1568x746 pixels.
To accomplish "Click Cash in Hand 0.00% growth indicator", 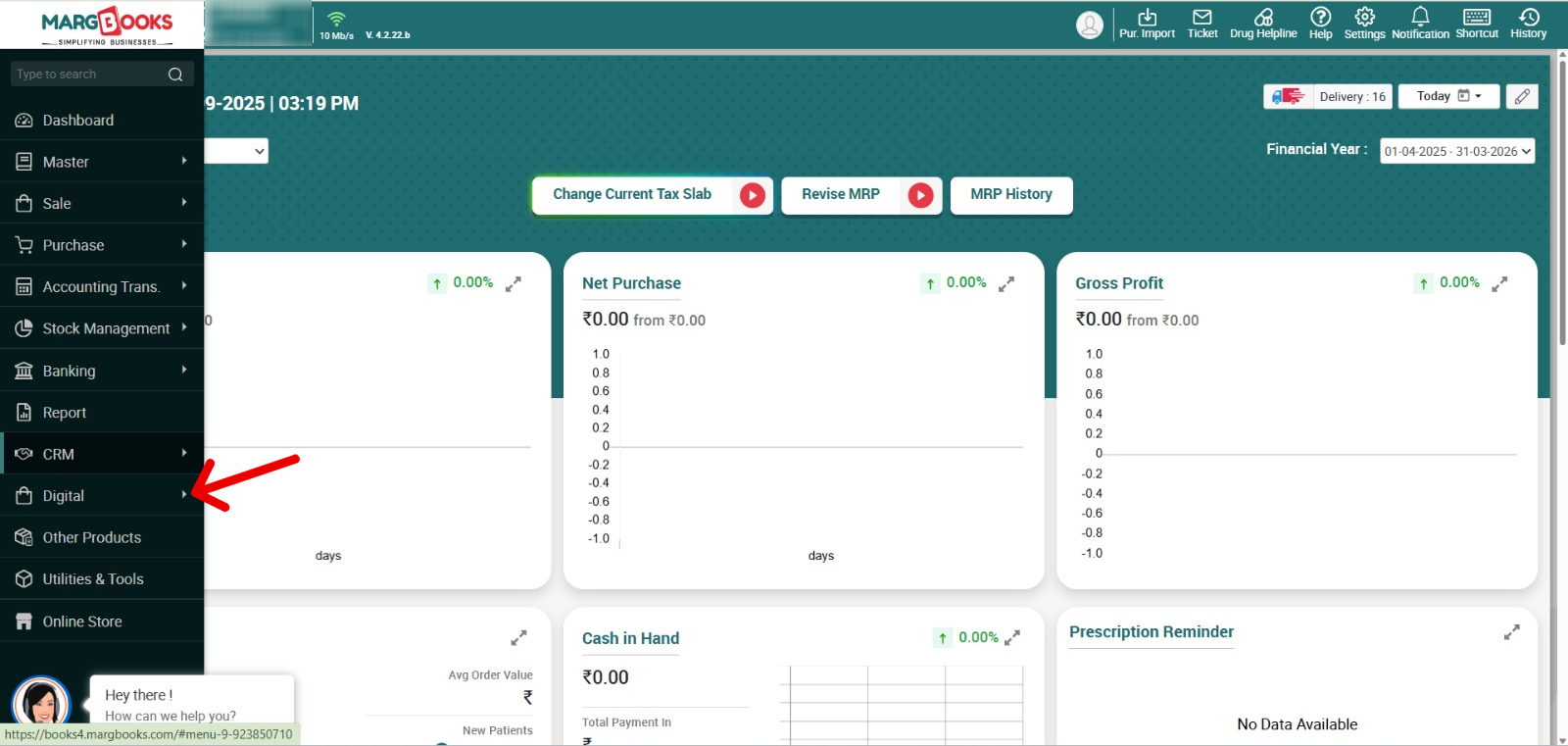I will (x=966, y=638).
